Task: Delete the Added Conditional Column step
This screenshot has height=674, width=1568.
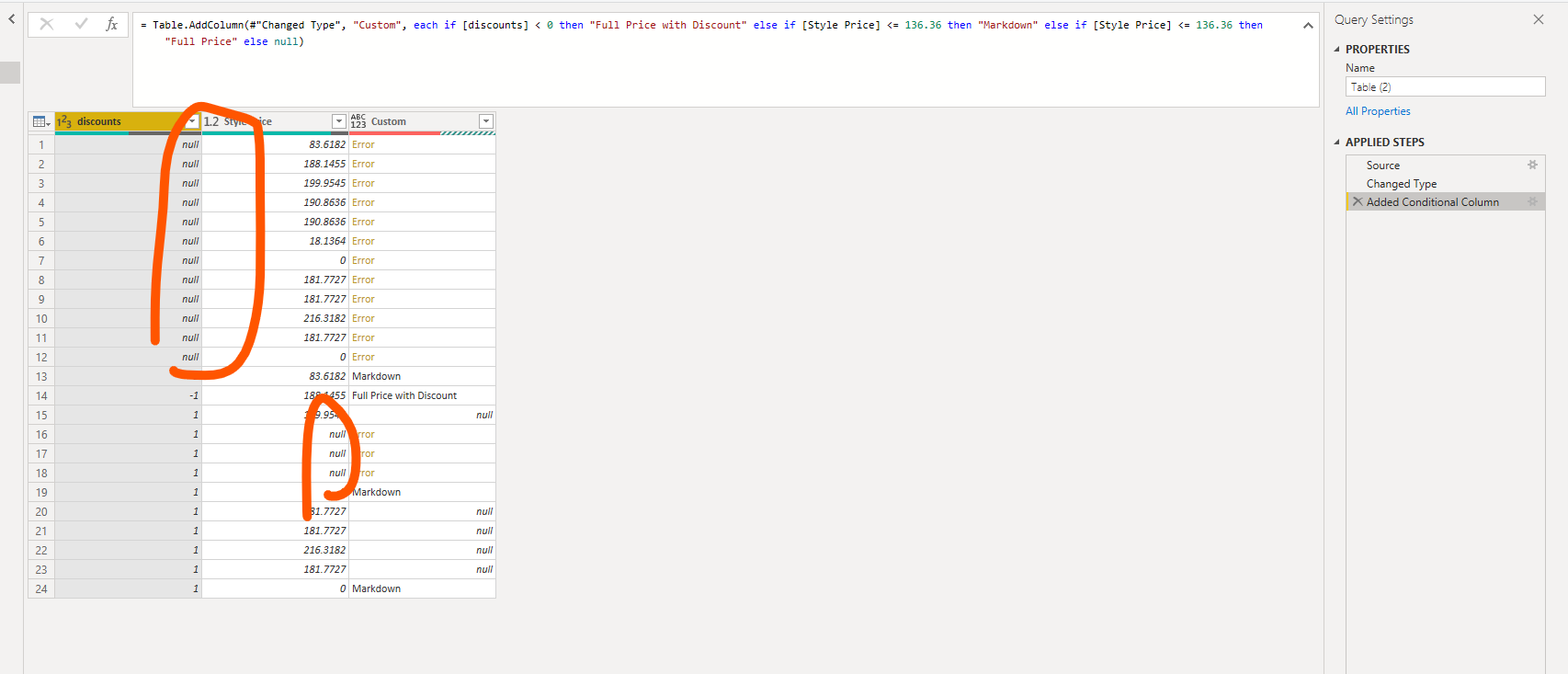Action: tap(1358, 202)
